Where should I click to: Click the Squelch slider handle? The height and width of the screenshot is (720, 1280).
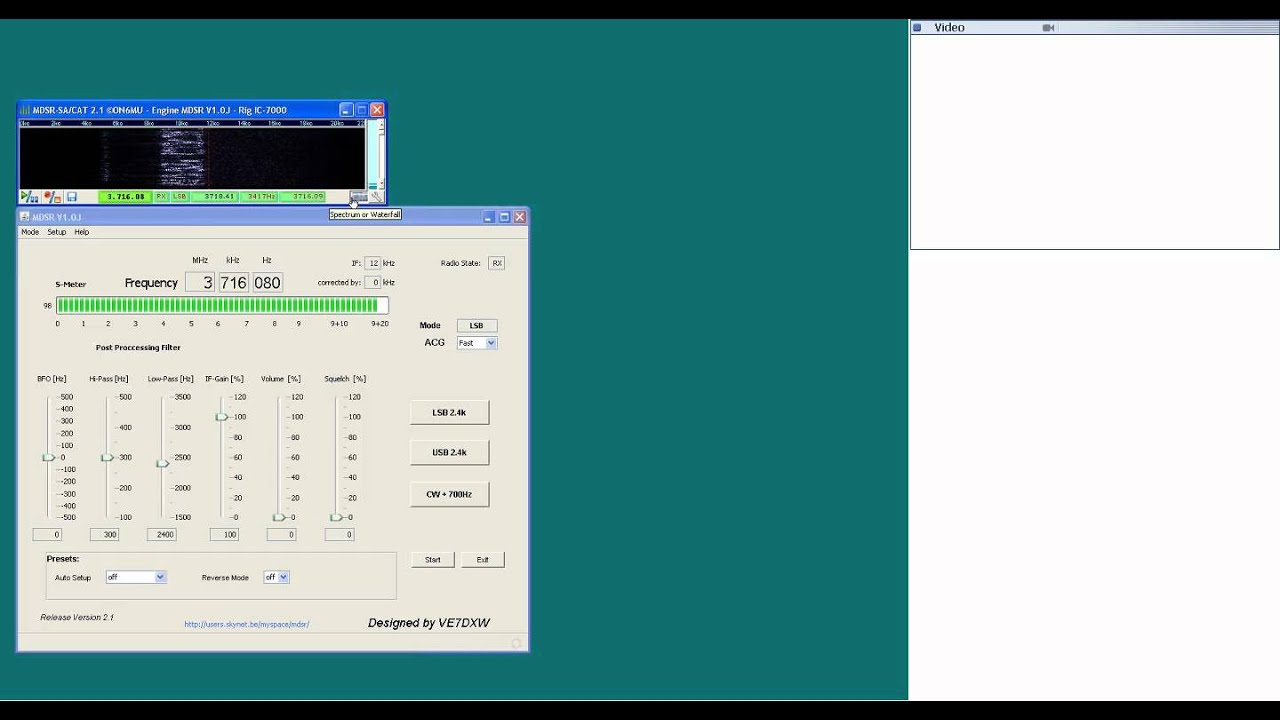pyautogui.click(x=336, y=517)
